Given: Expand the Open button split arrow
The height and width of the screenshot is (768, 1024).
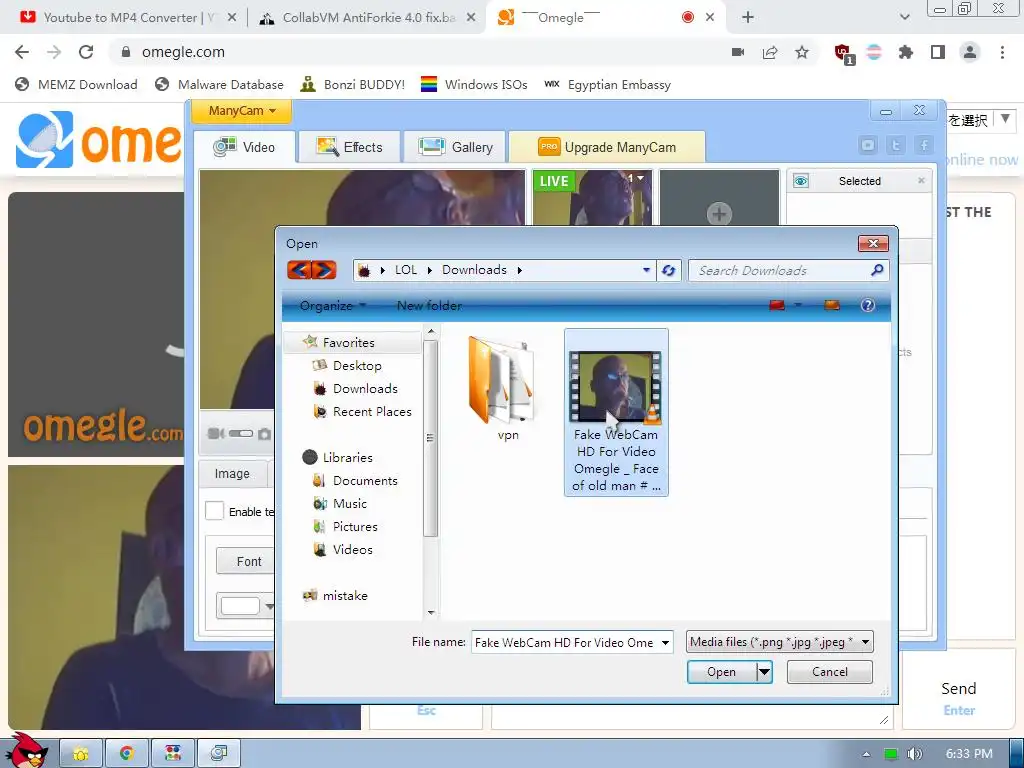Looking at the screenshot, I should (764, 672).
